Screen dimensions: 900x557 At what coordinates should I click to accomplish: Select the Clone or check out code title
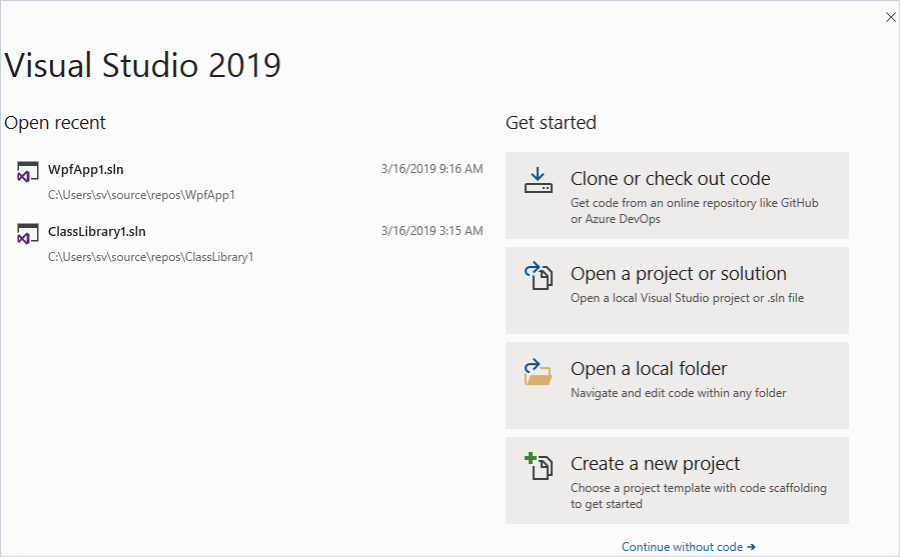(670, 179)
